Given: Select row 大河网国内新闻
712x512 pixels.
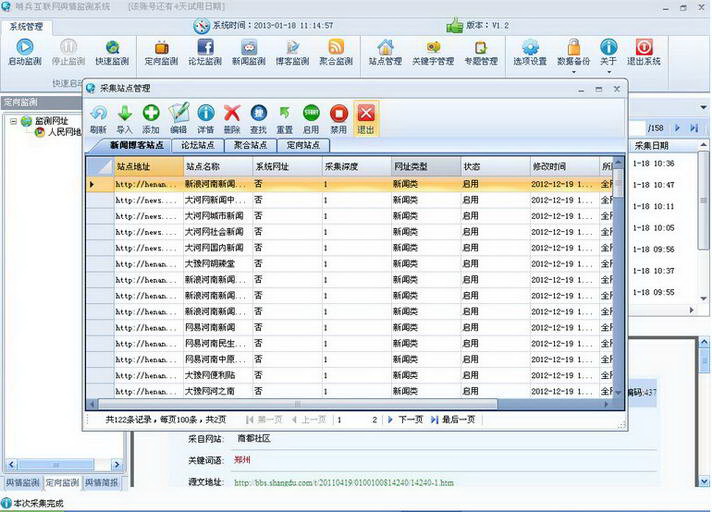Looking at the screenshot, I should point(350,248).
